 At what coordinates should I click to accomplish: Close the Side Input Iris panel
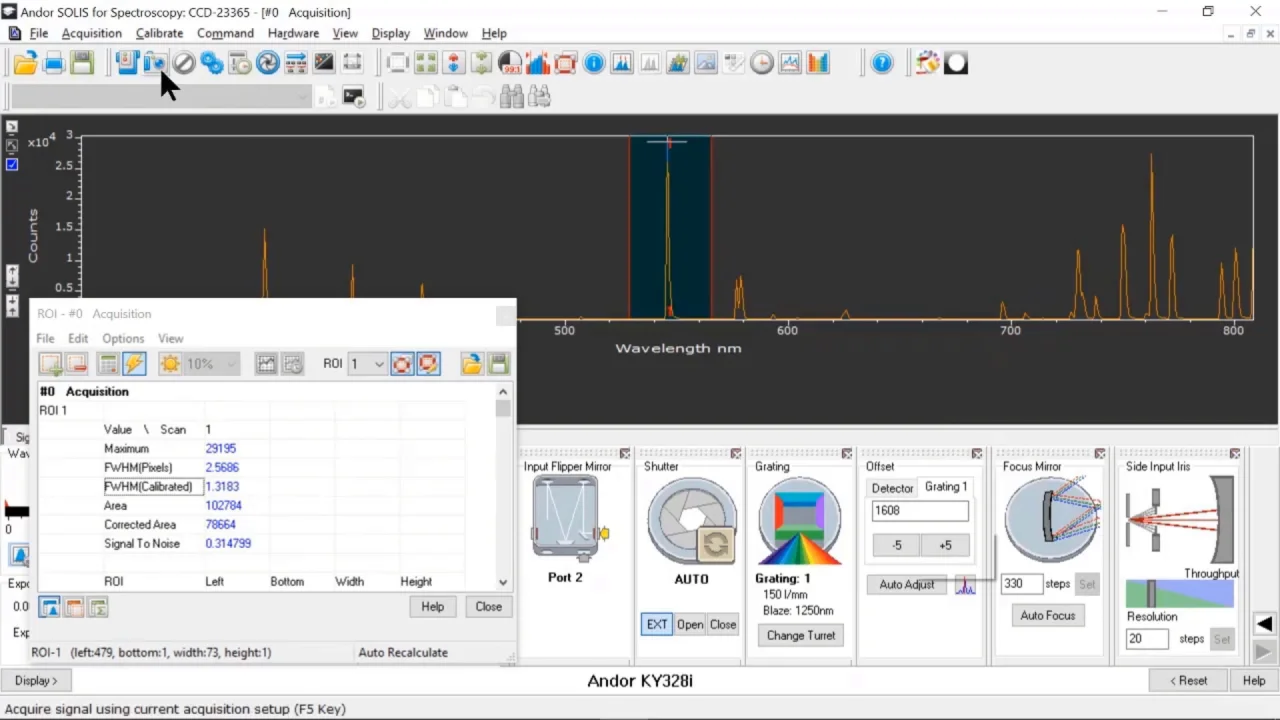[x=1235, y=453]
